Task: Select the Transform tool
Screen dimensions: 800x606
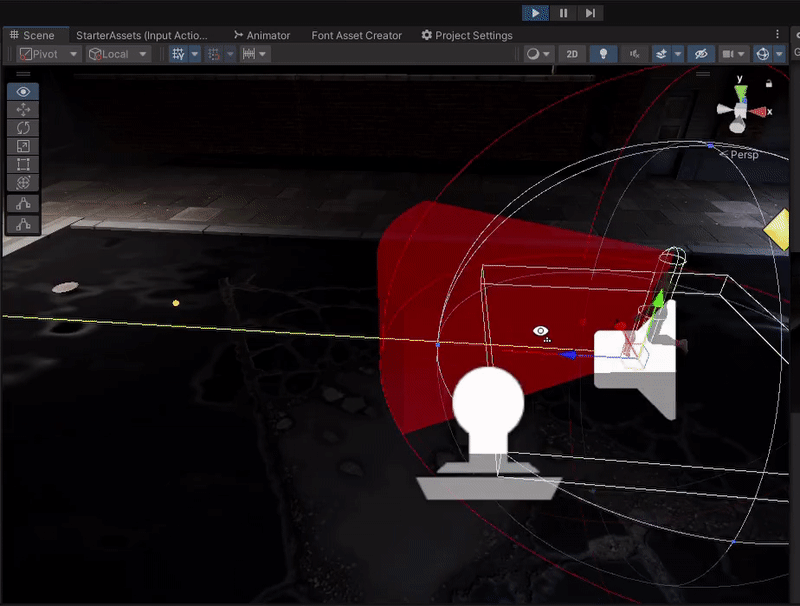Action: (23, 183)
